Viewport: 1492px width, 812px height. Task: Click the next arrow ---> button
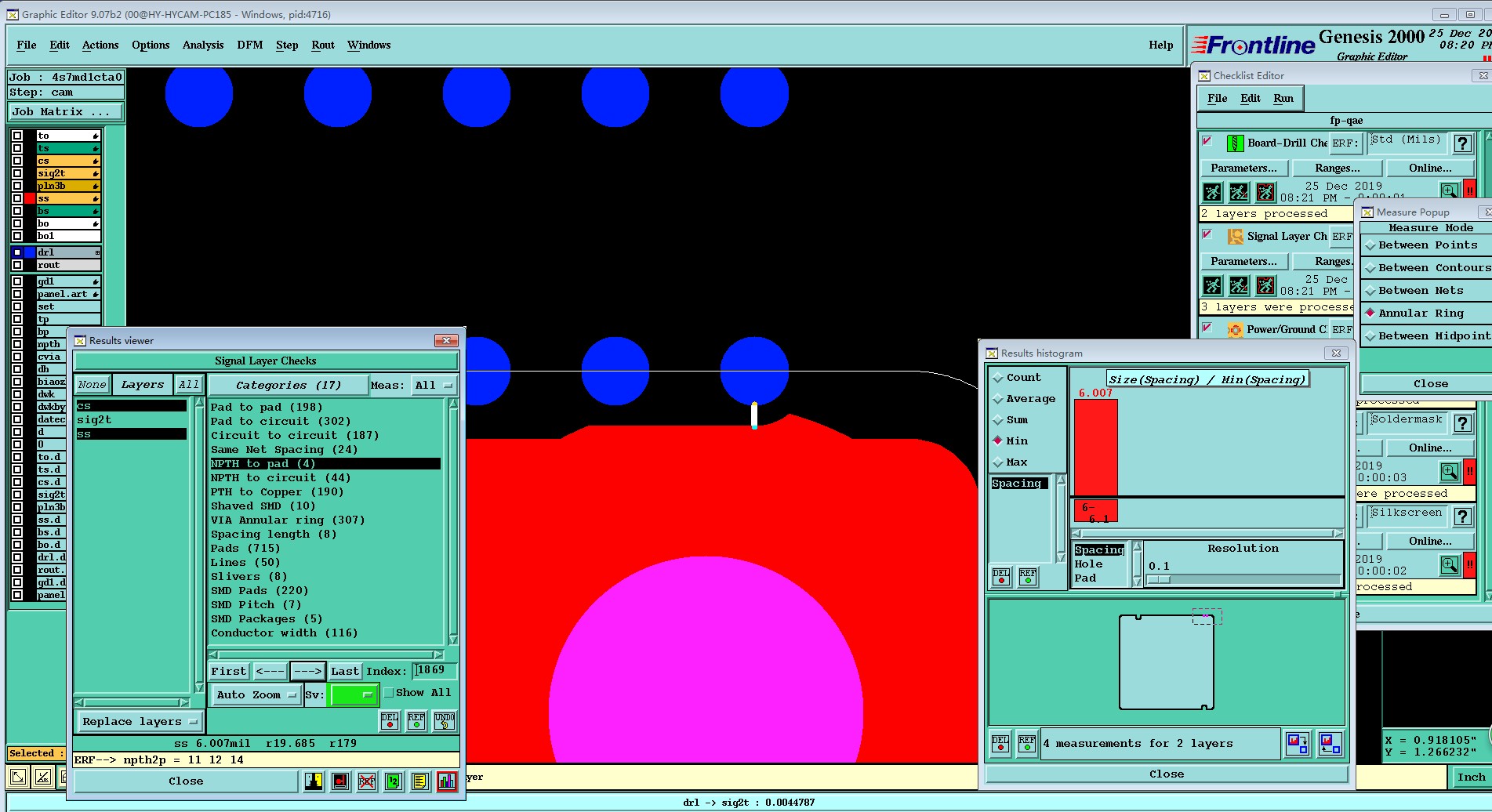(x=308, y=672)
